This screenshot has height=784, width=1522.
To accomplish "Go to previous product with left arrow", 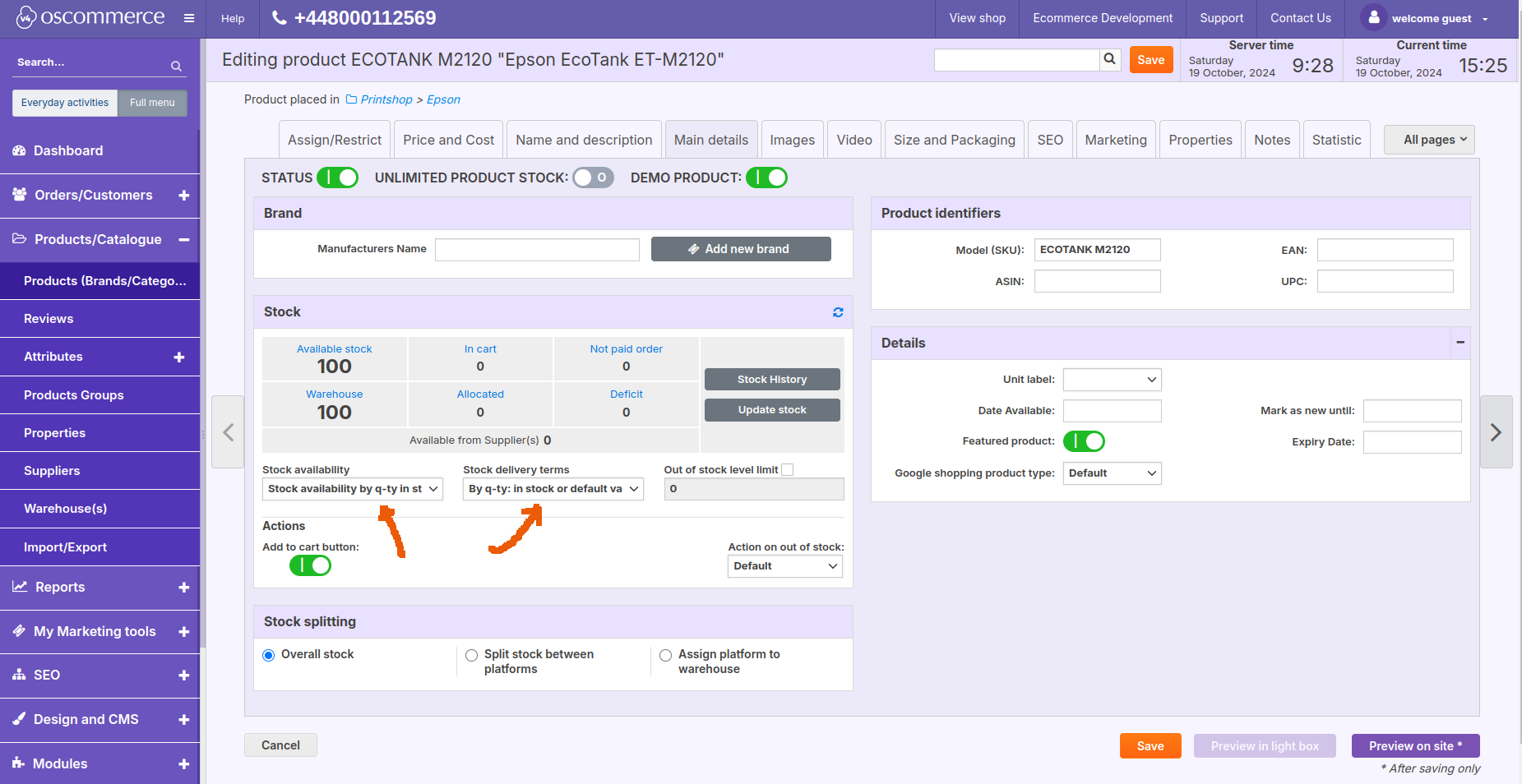I will [x=228, y=432].
